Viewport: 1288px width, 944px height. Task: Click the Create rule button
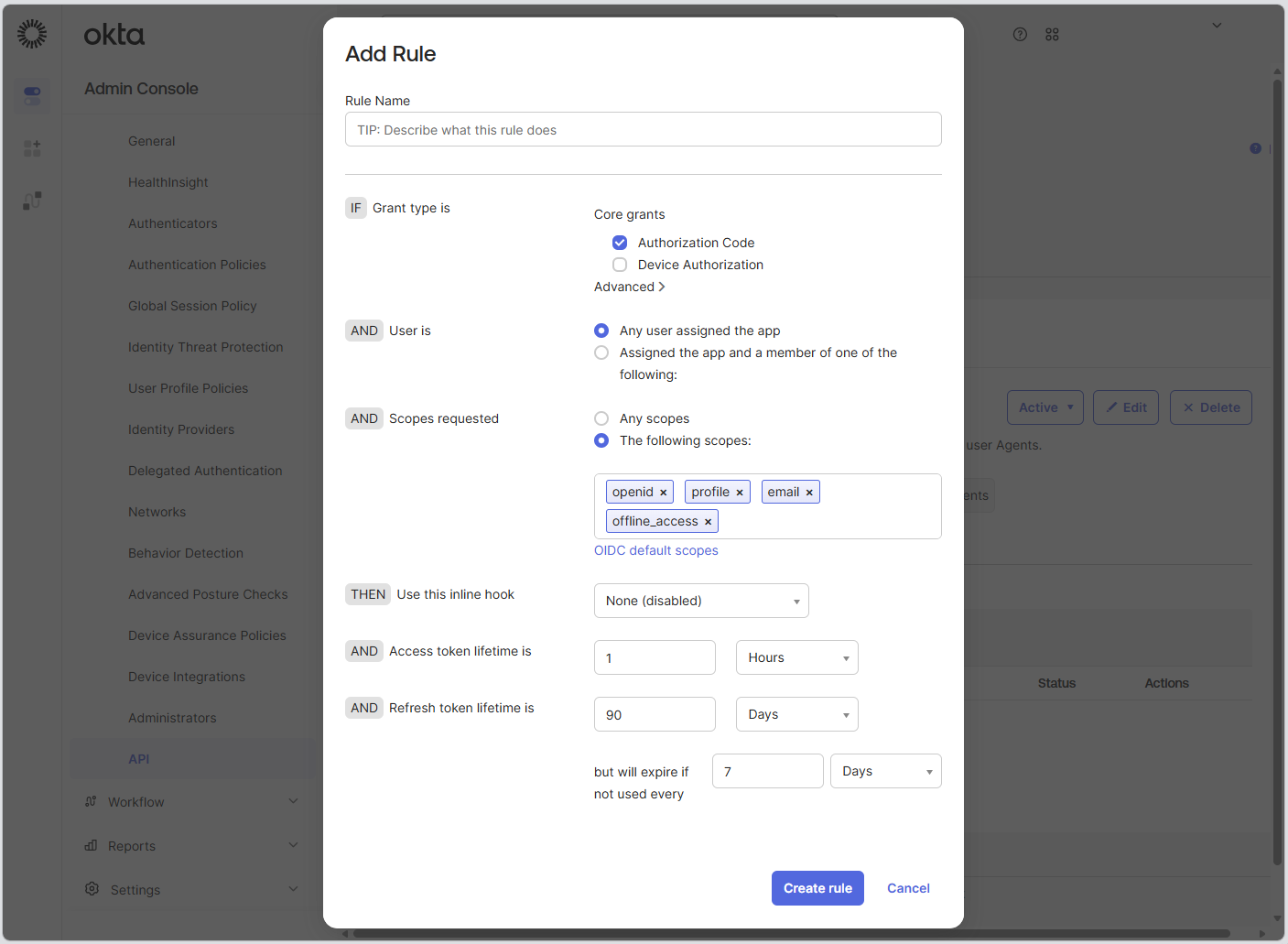point(817,888)
